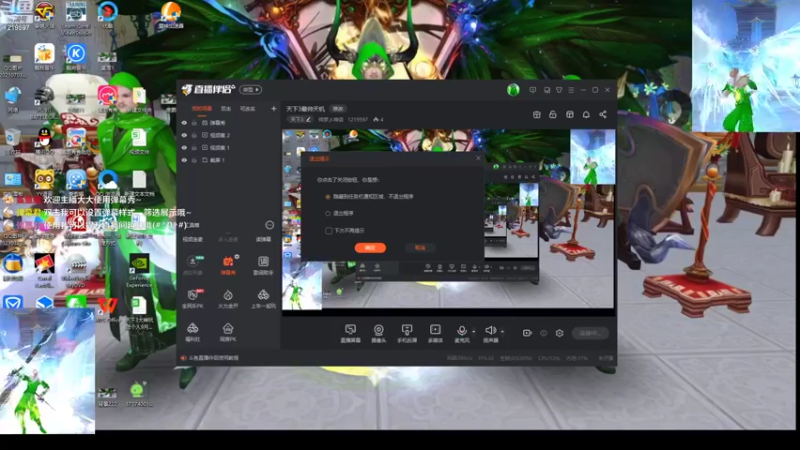Screen dimensions: 800x450
Task: Switch to the 我的场景 tab
Action: [202, 109]
